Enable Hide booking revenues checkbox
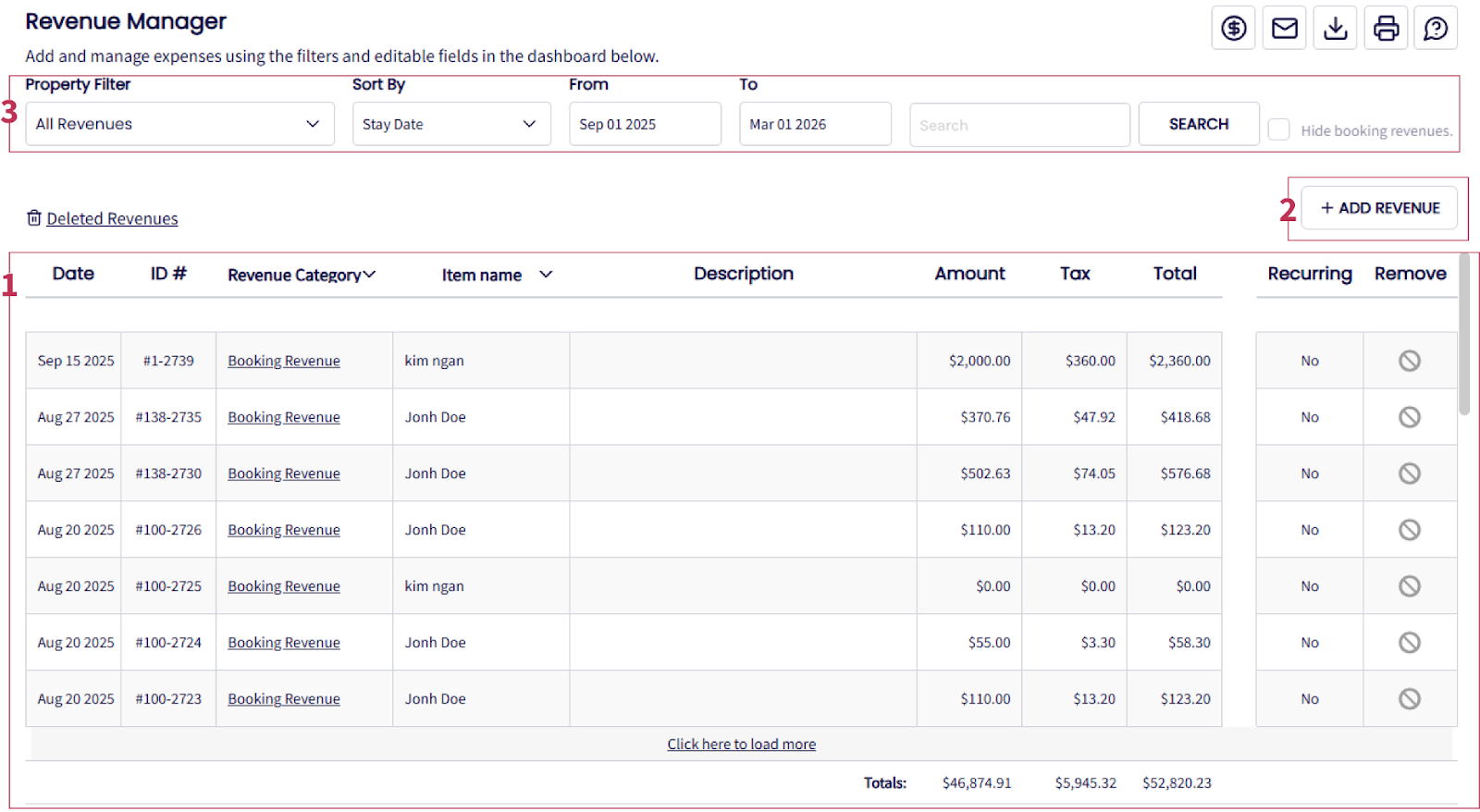This screenshot has width=1480, height=812. pos(1278,129)
